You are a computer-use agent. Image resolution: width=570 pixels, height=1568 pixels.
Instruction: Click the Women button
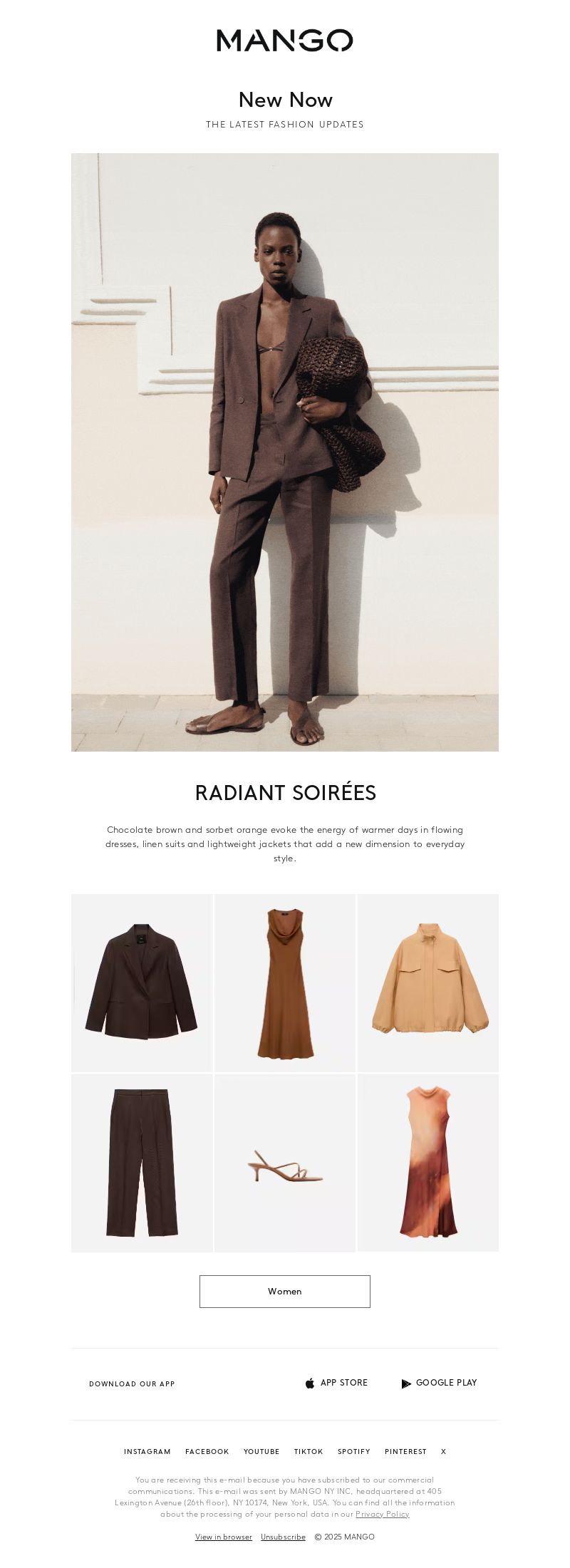[x=285, y=1292]
